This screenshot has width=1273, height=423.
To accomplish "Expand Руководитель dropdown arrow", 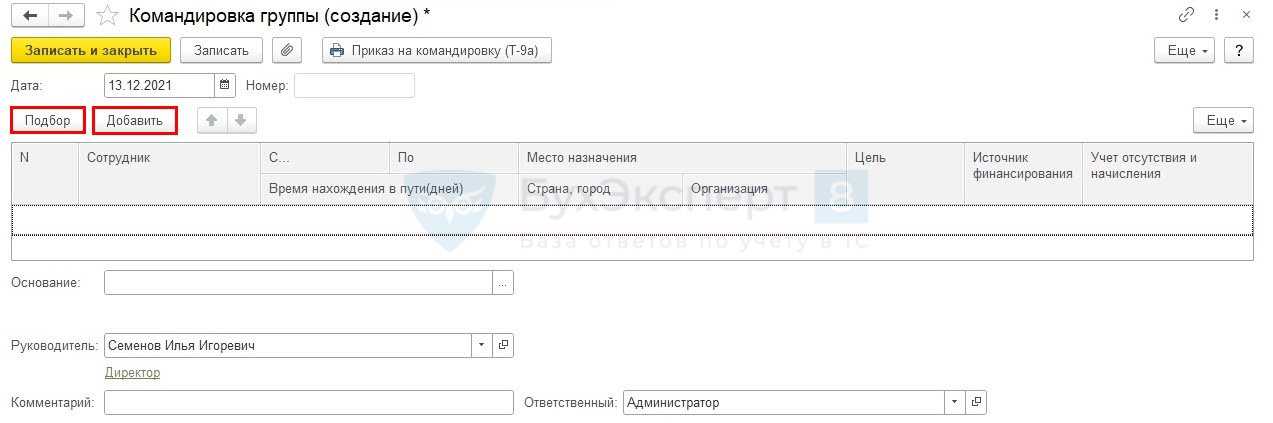I will (482, 345).
